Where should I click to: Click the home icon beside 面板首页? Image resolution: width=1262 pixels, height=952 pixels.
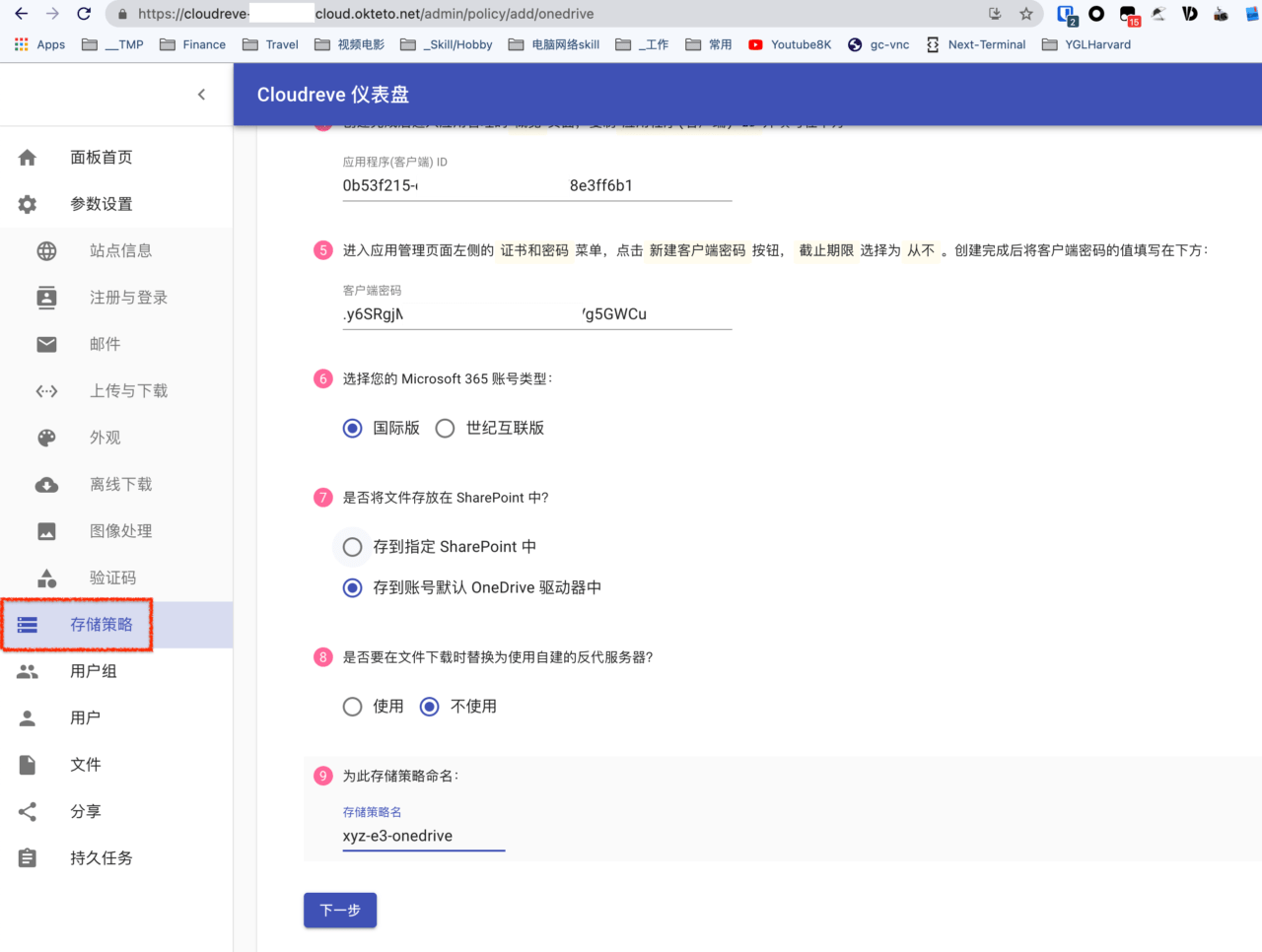[x=28, y=158]
